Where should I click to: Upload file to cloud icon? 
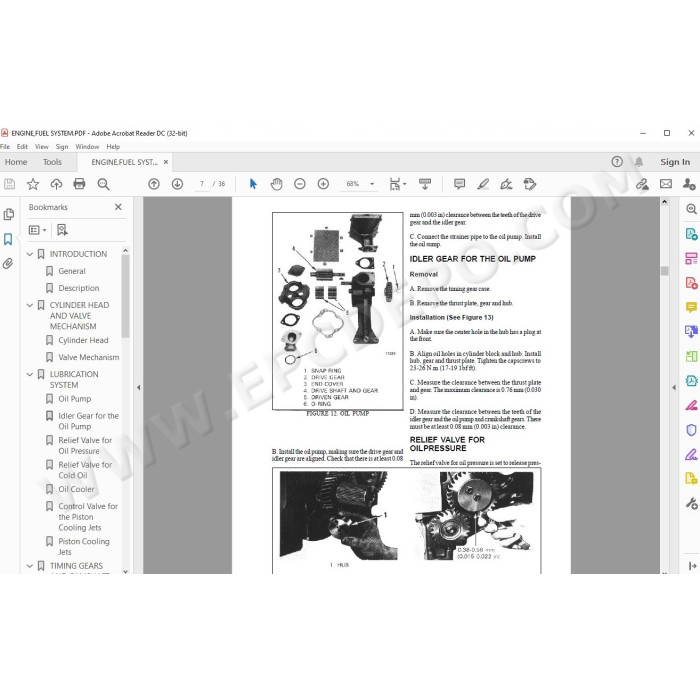(56, 184)
